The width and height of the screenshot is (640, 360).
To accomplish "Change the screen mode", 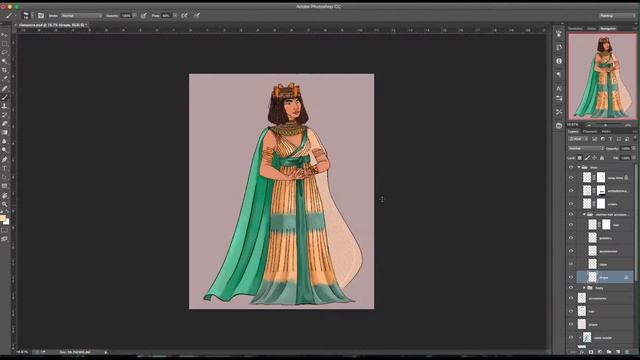I will [x=4, y=239].
